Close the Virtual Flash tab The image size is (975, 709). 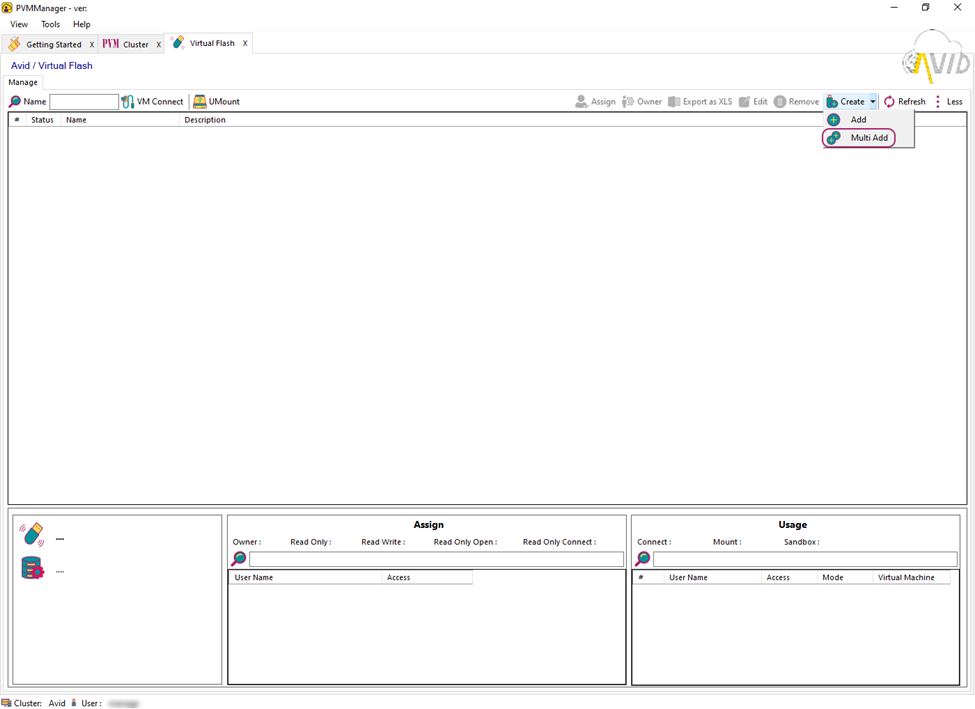tap(245, 44)
